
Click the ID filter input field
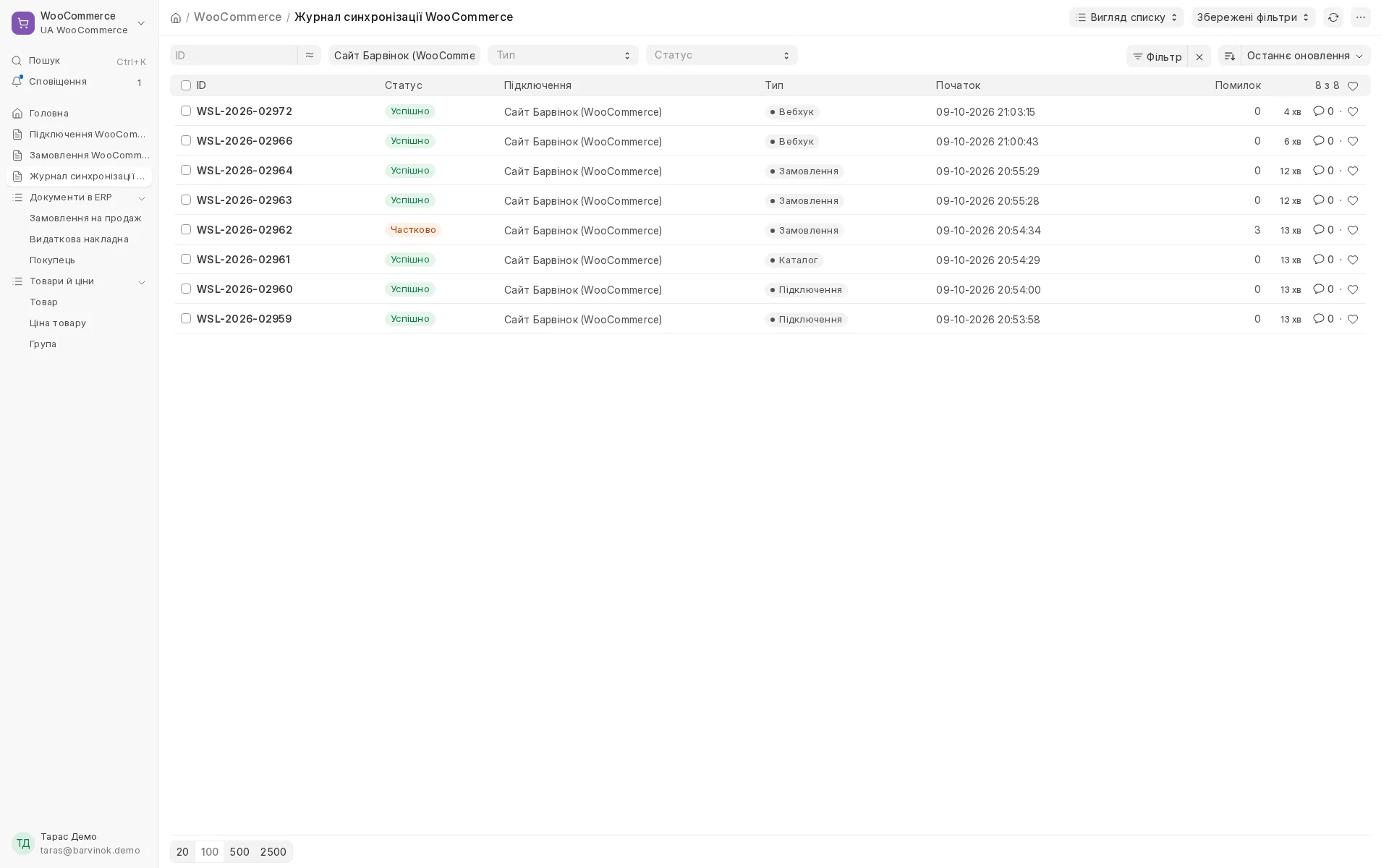234,55
